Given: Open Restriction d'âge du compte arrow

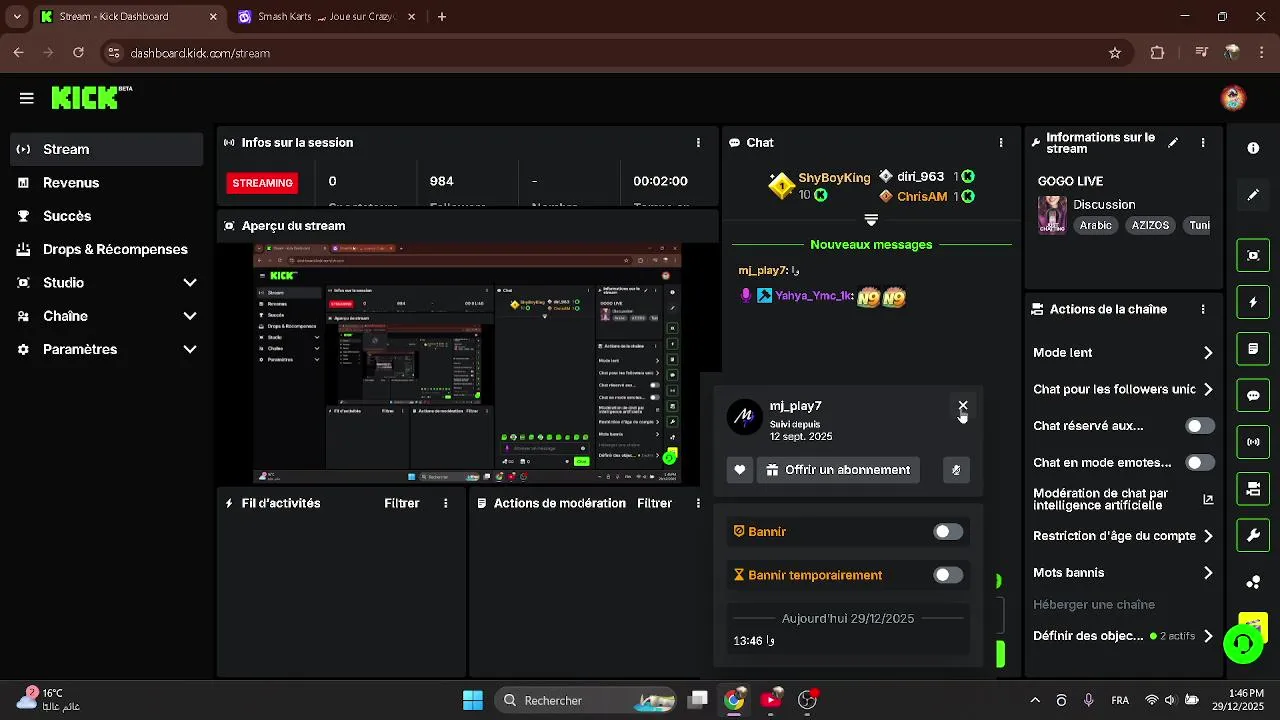Looking at the screenshot, I should click(1208, 536).
